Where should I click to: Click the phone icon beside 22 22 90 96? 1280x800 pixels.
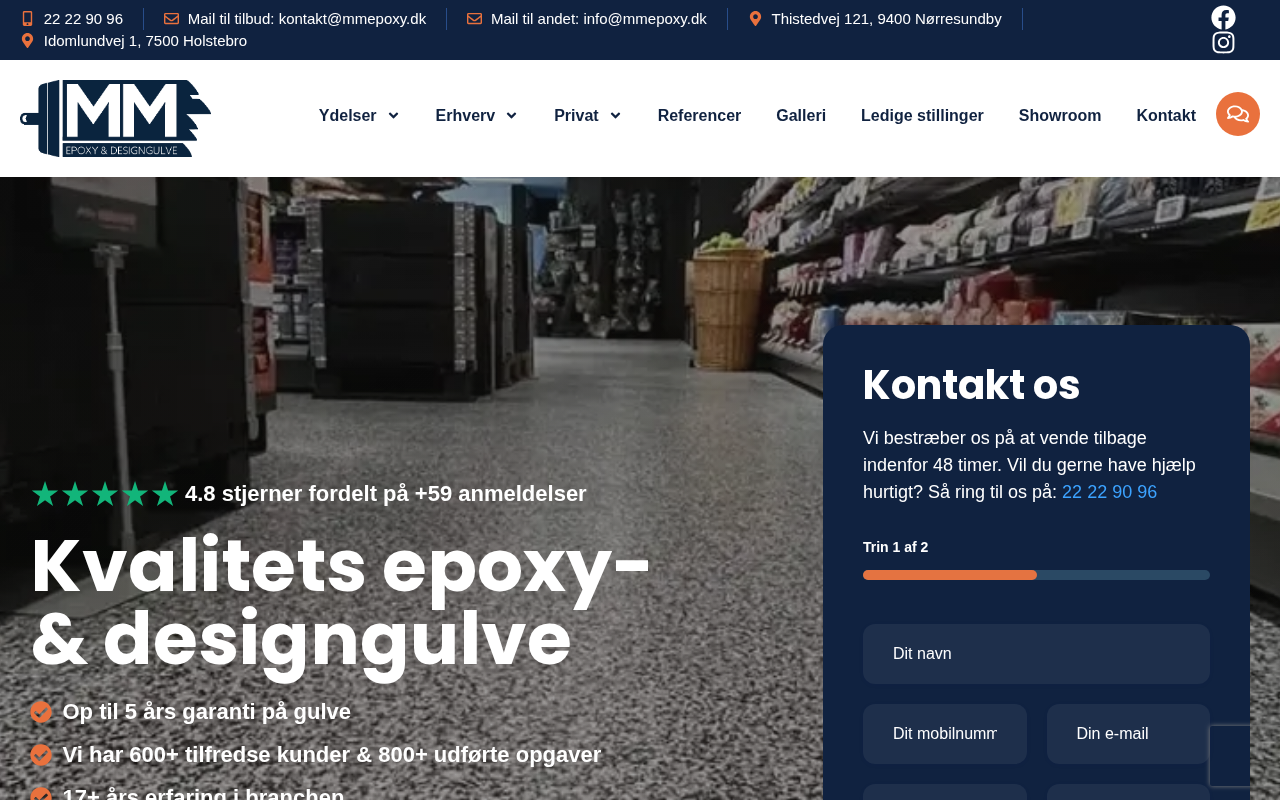[27, 19]
